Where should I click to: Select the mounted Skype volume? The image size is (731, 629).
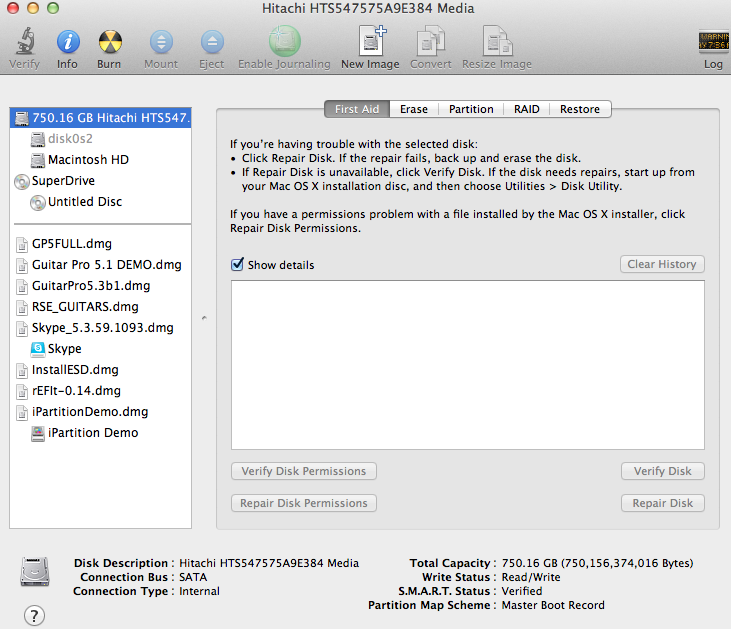[x=100, y=348]
